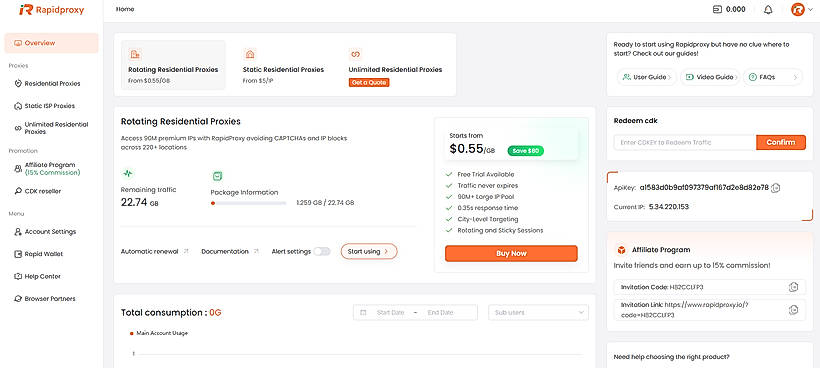Click the package usage progress bar

point(248,203)
